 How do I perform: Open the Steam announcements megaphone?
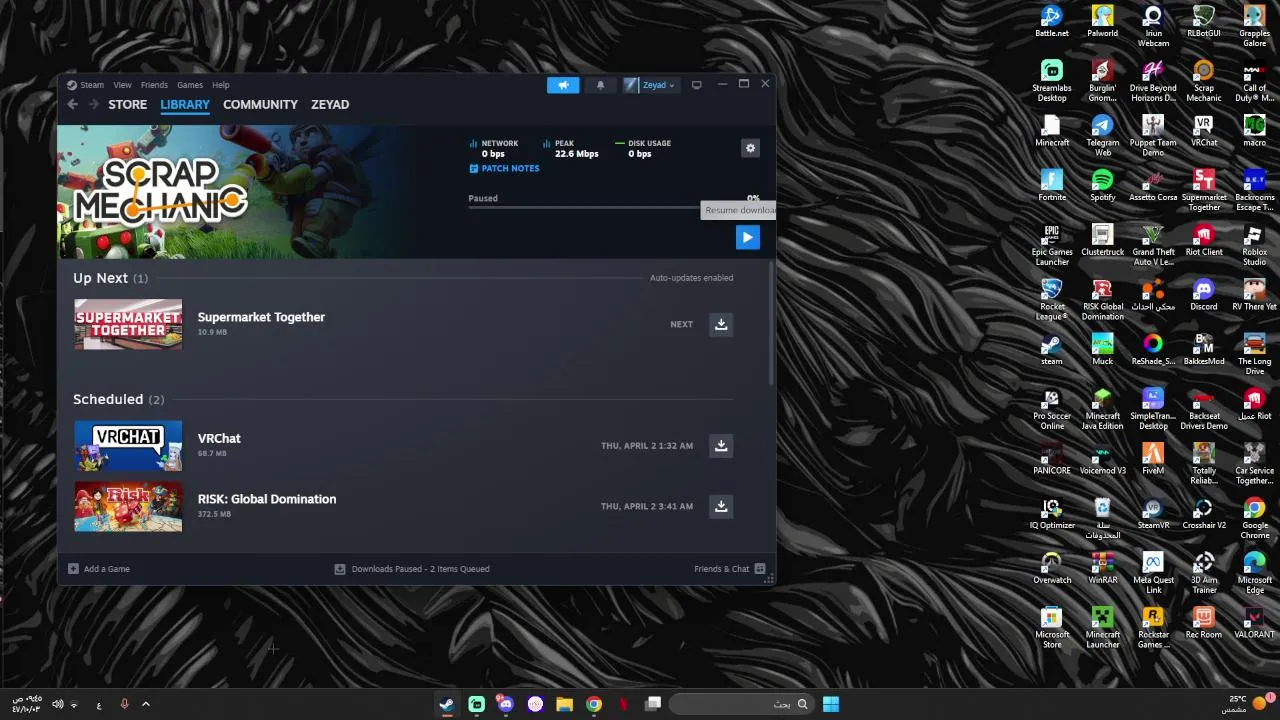tap(563, 85)
